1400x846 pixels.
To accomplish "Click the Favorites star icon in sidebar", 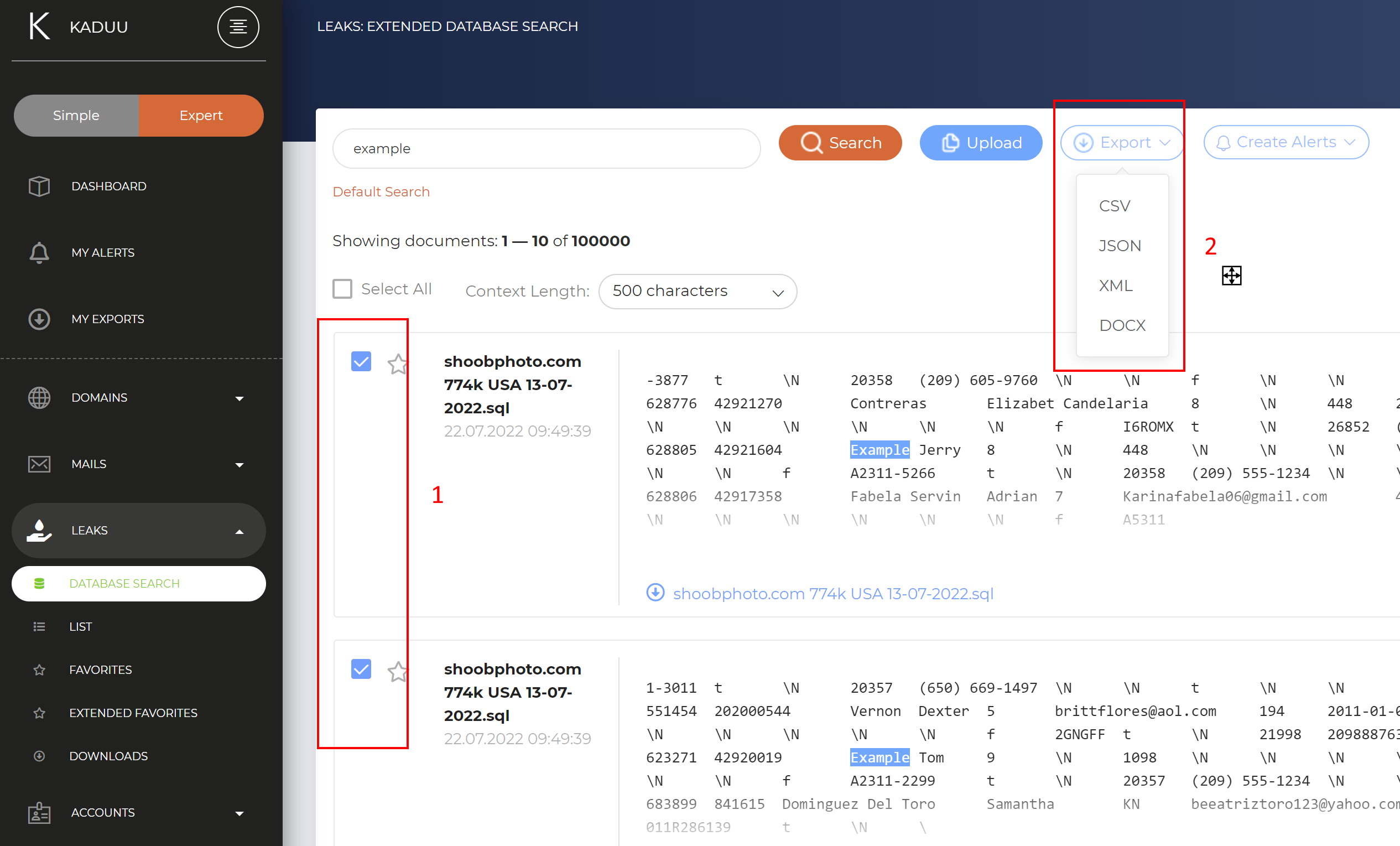I will coord(39,670).
